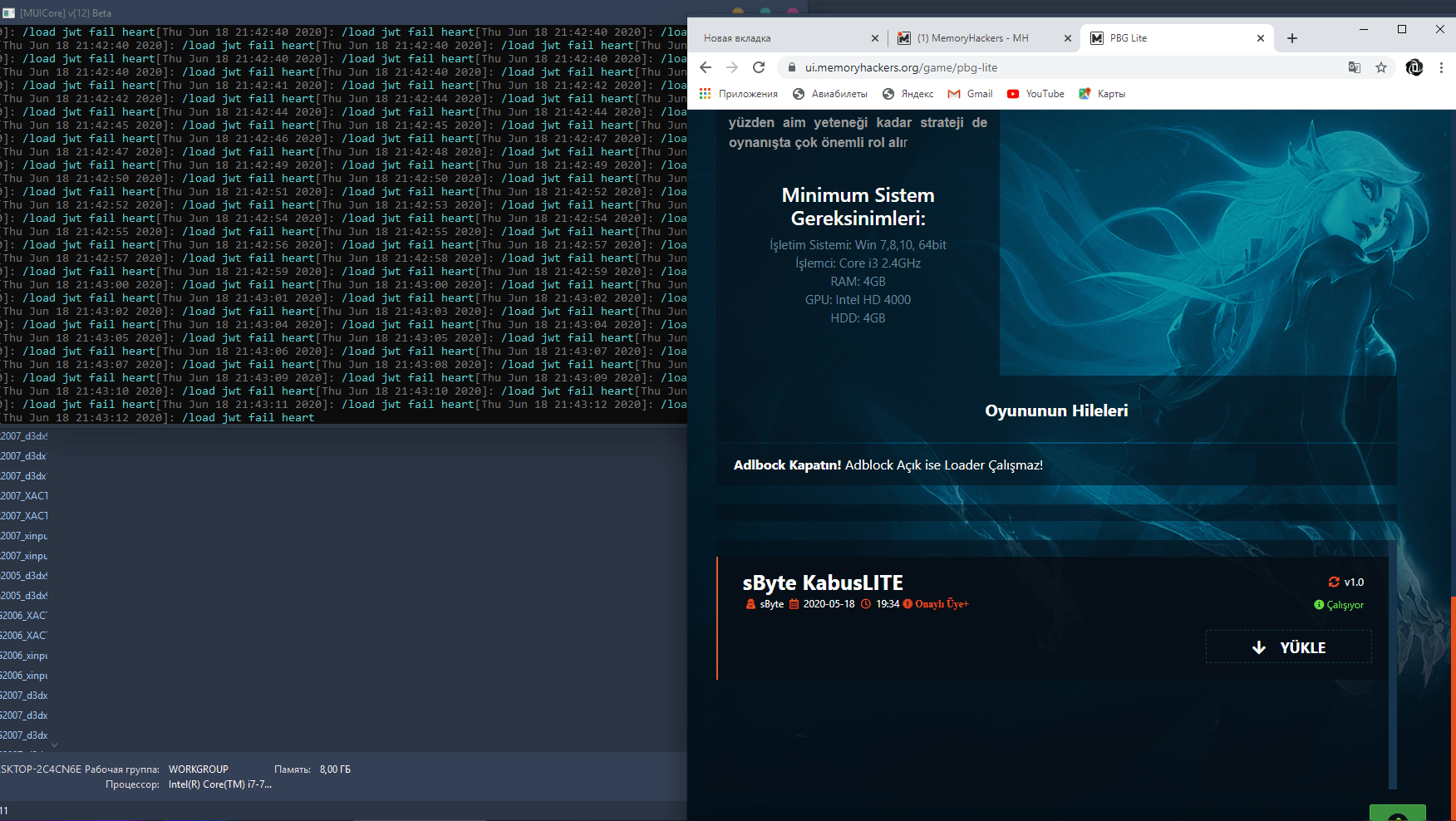
Task: Click the YÜKLE download button
Action: [1289, 647]
